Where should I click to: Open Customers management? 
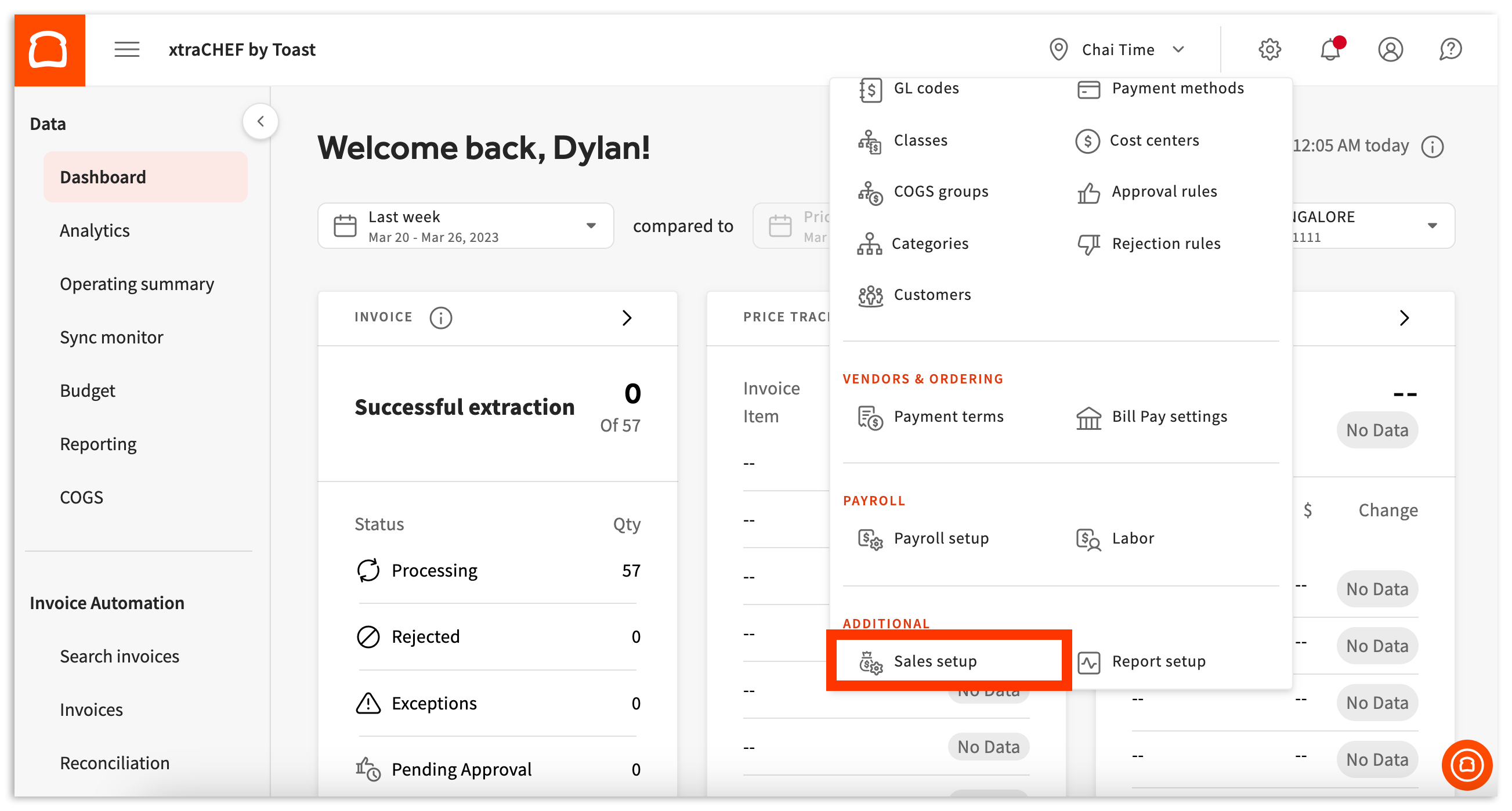click(x=931, y=295)
